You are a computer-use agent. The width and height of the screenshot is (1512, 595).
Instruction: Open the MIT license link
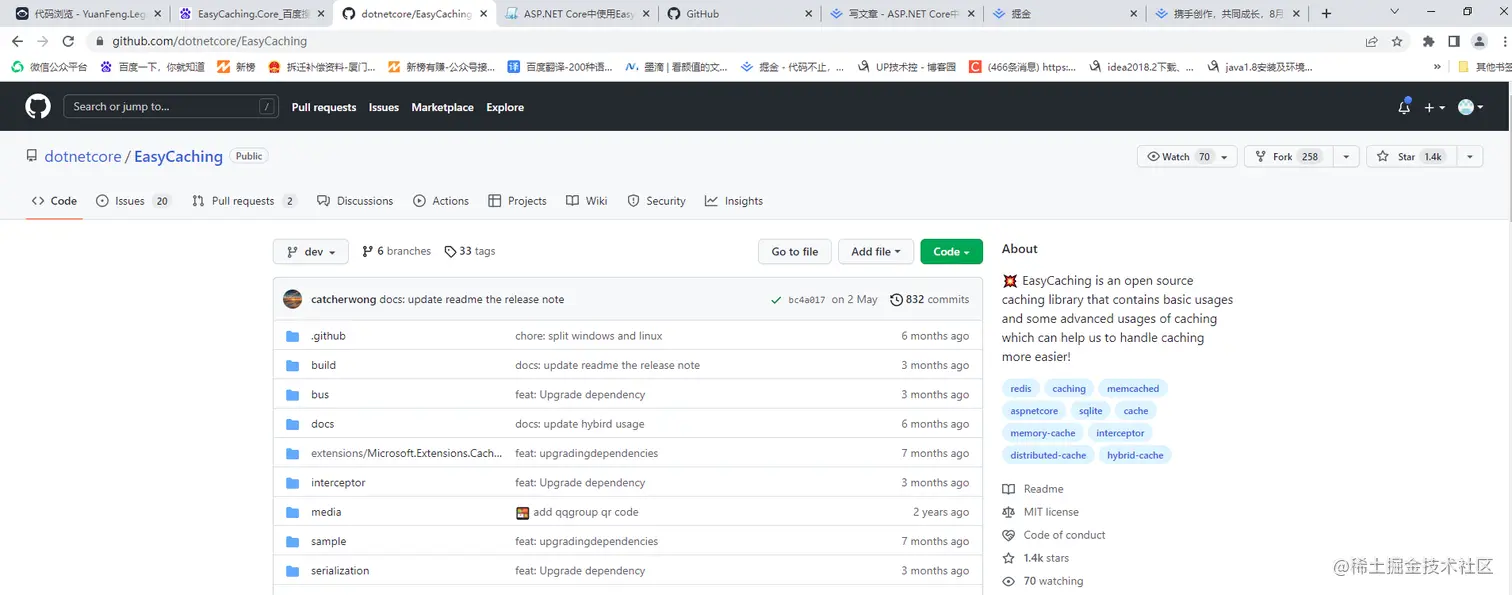tap(1040, 512)
